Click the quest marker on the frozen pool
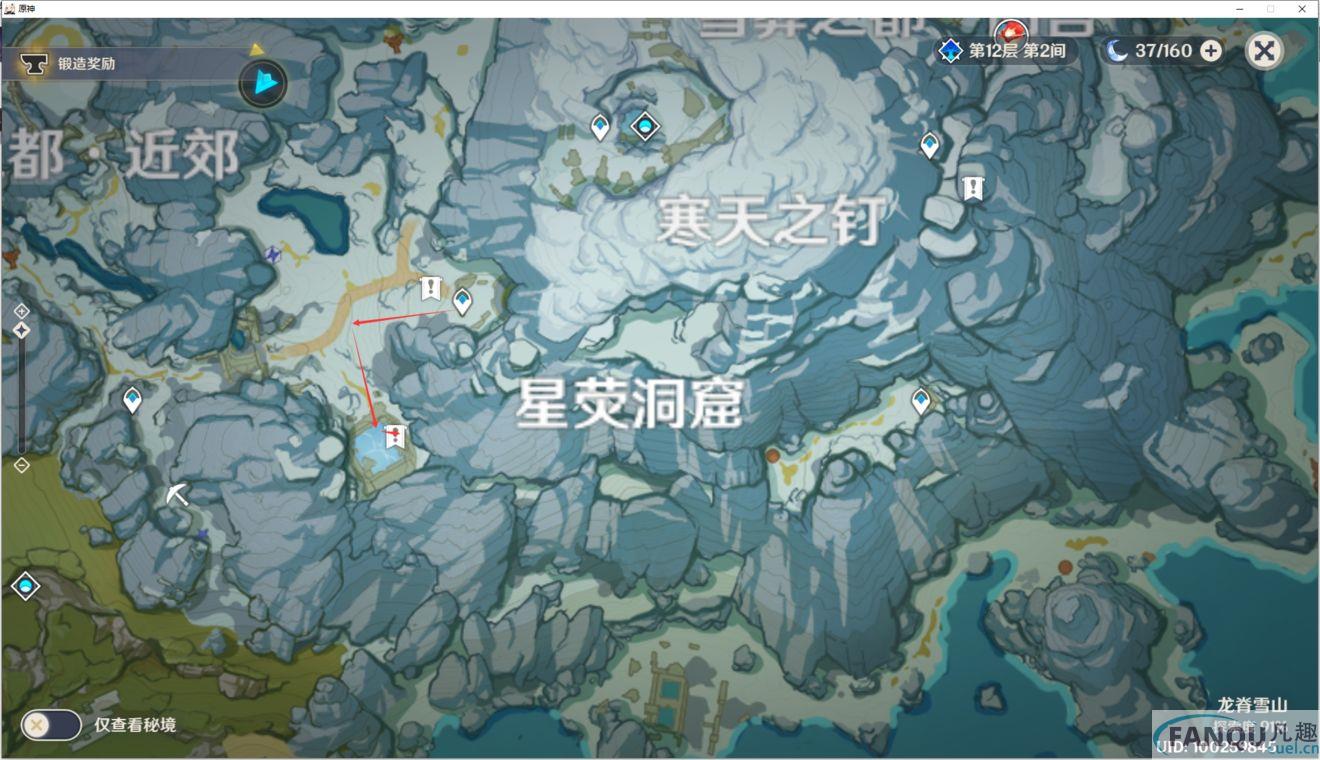Viewport: 1320px width, 760px height. coord(396,435)
